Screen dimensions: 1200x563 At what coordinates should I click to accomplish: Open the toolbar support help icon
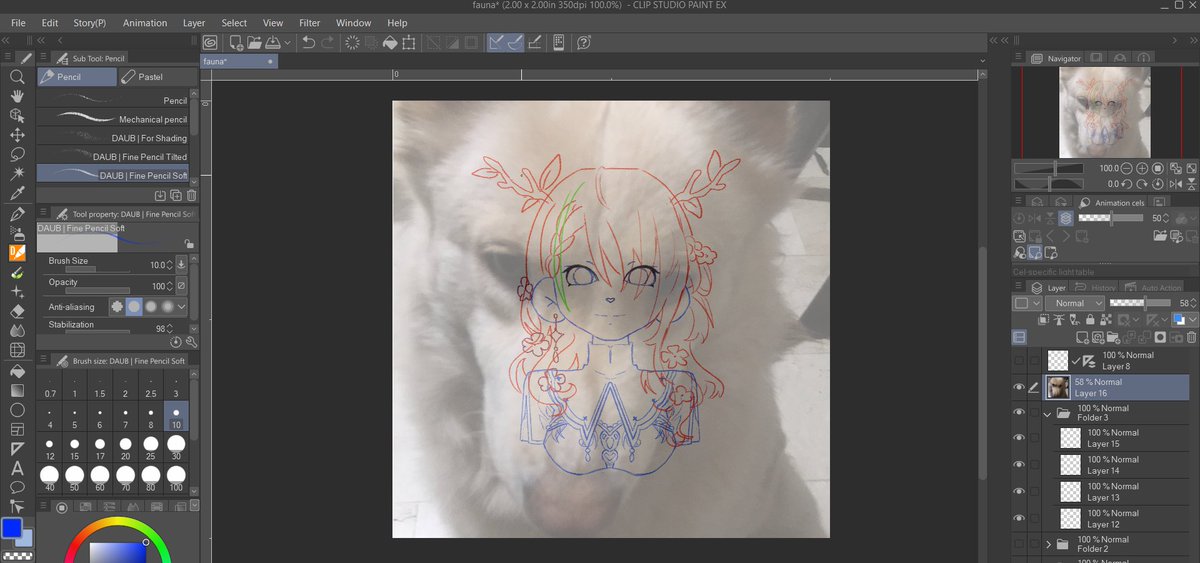584,42
